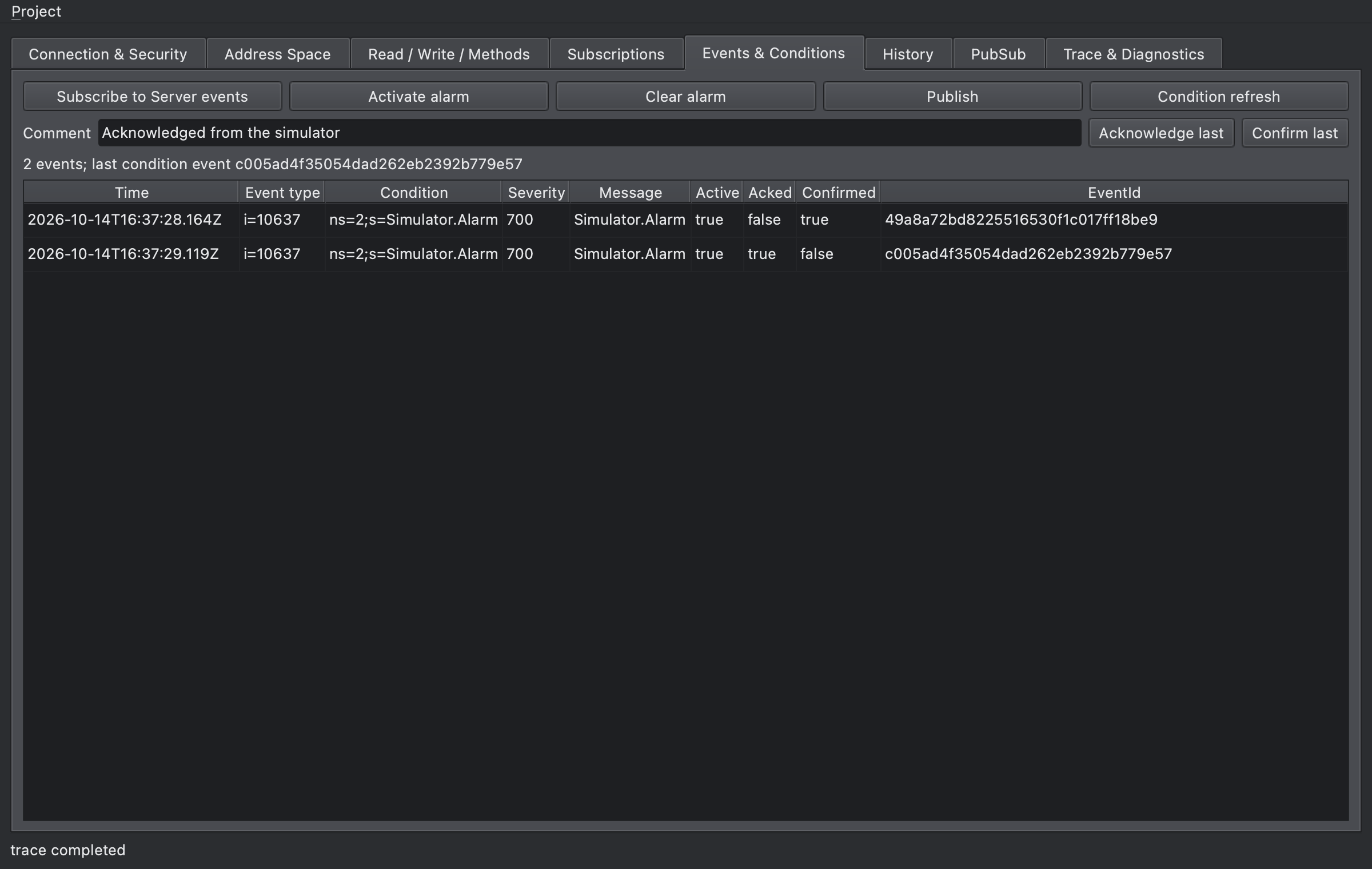Open Trace & Diagnostics tab
Screen dimensions: 1372x869
point(1134,54)
